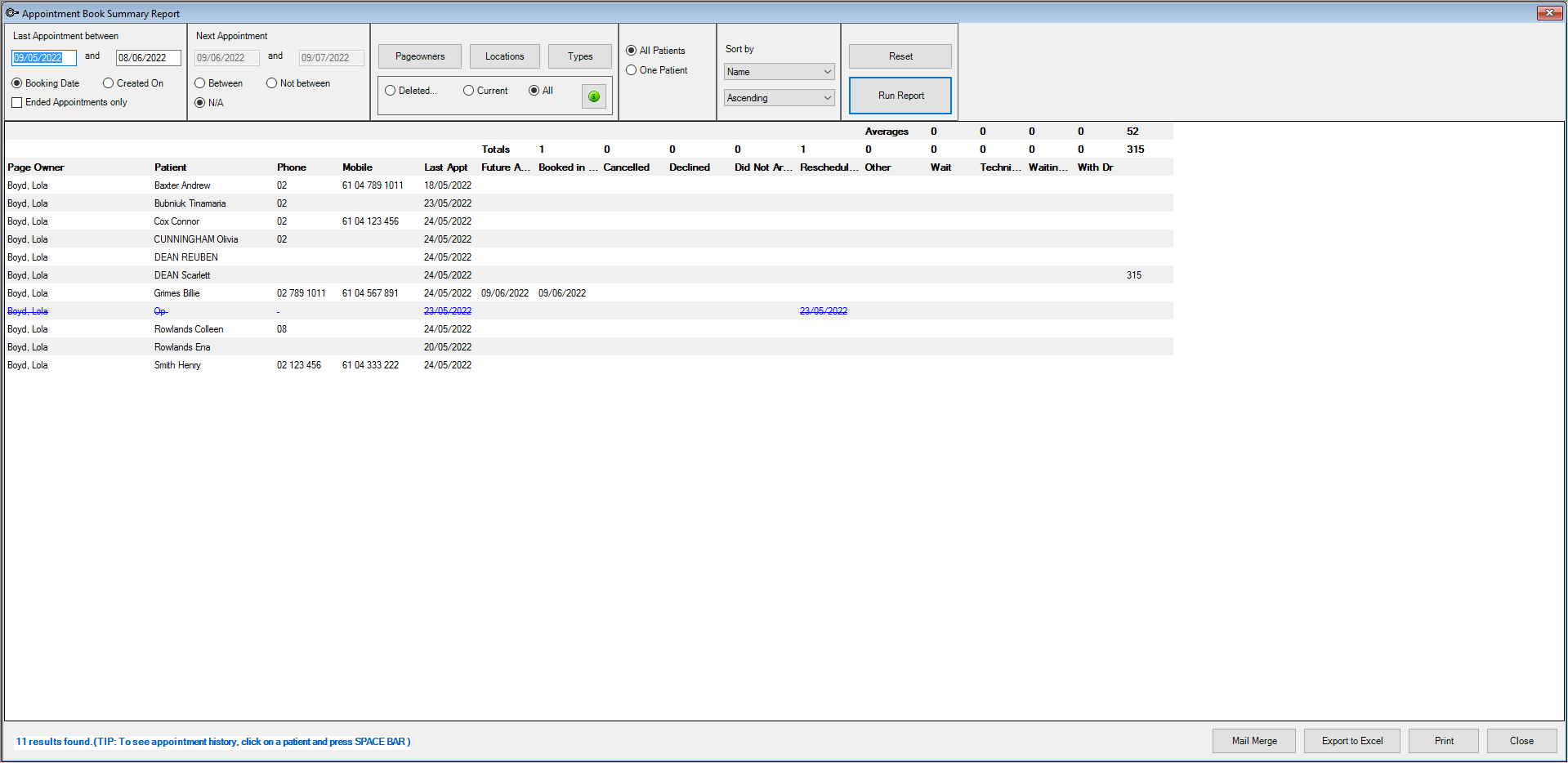Click the Mobile column header
Screen dimensions: 1568x763
pyautogui.click(x=357, y=167)
